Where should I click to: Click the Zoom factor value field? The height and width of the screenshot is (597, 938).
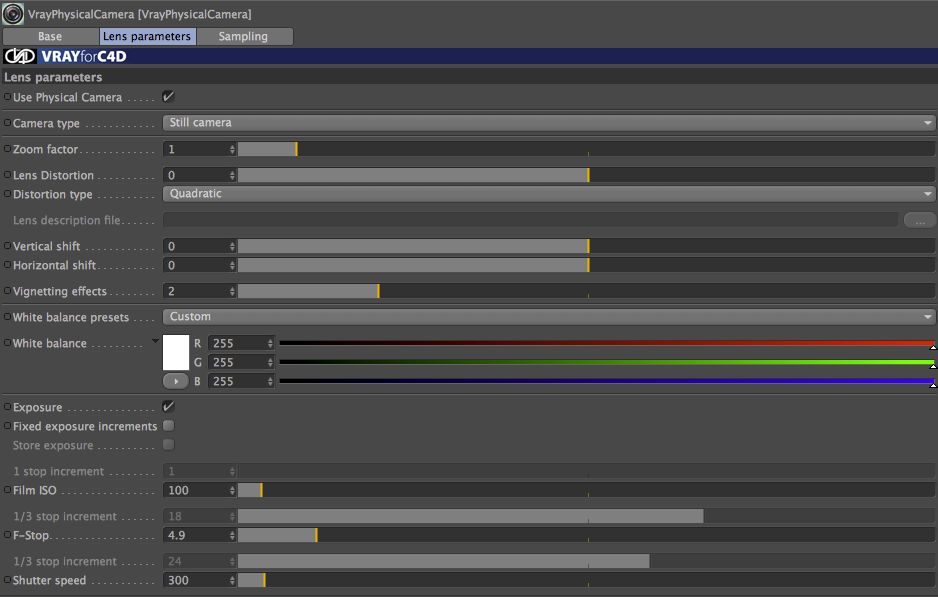[x=196, y=149]
